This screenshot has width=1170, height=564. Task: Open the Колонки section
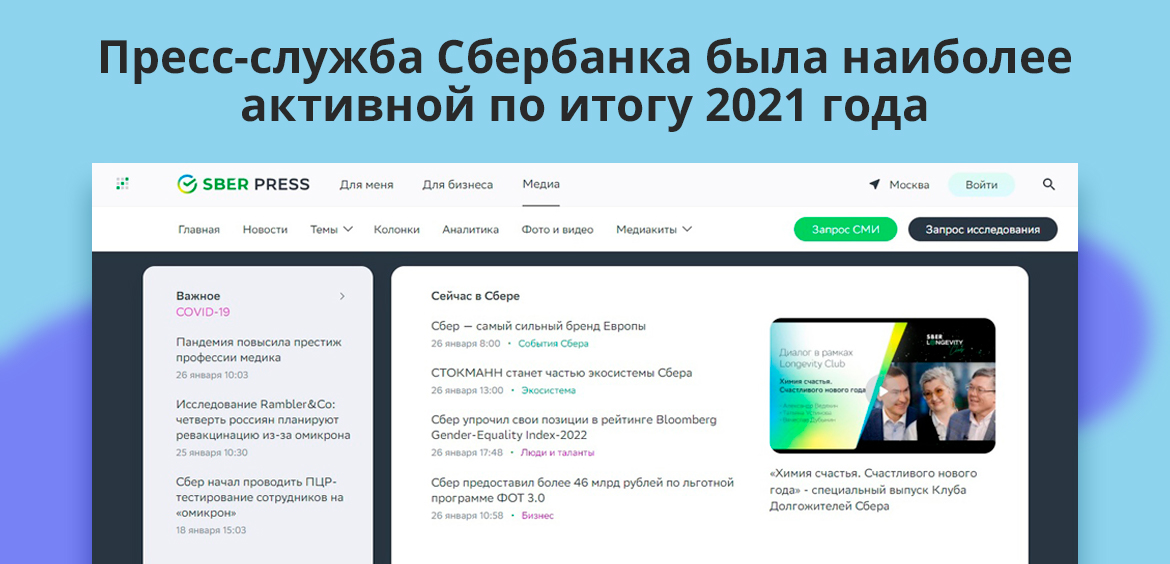click(x=396, y=230)
